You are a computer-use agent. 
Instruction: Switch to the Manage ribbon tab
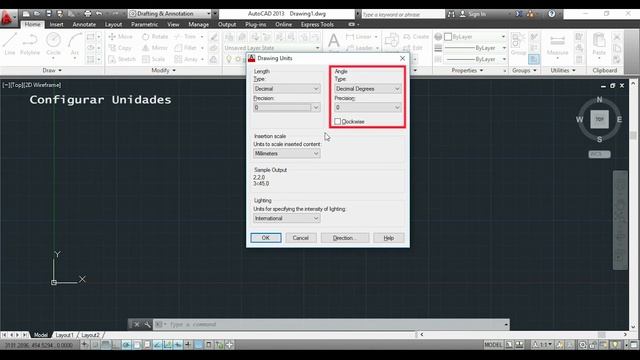[x=198, y=24]
